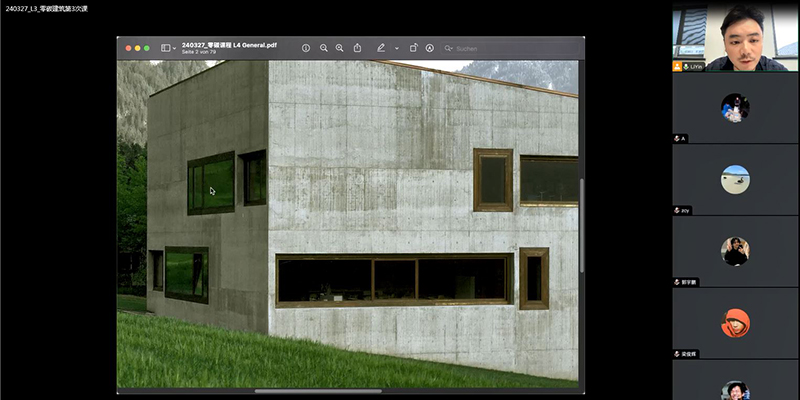The height and width of the screenshot is (400, 800).
Task: Expand the highlight tool dropdown arrow
Action: tap(396, 48)
